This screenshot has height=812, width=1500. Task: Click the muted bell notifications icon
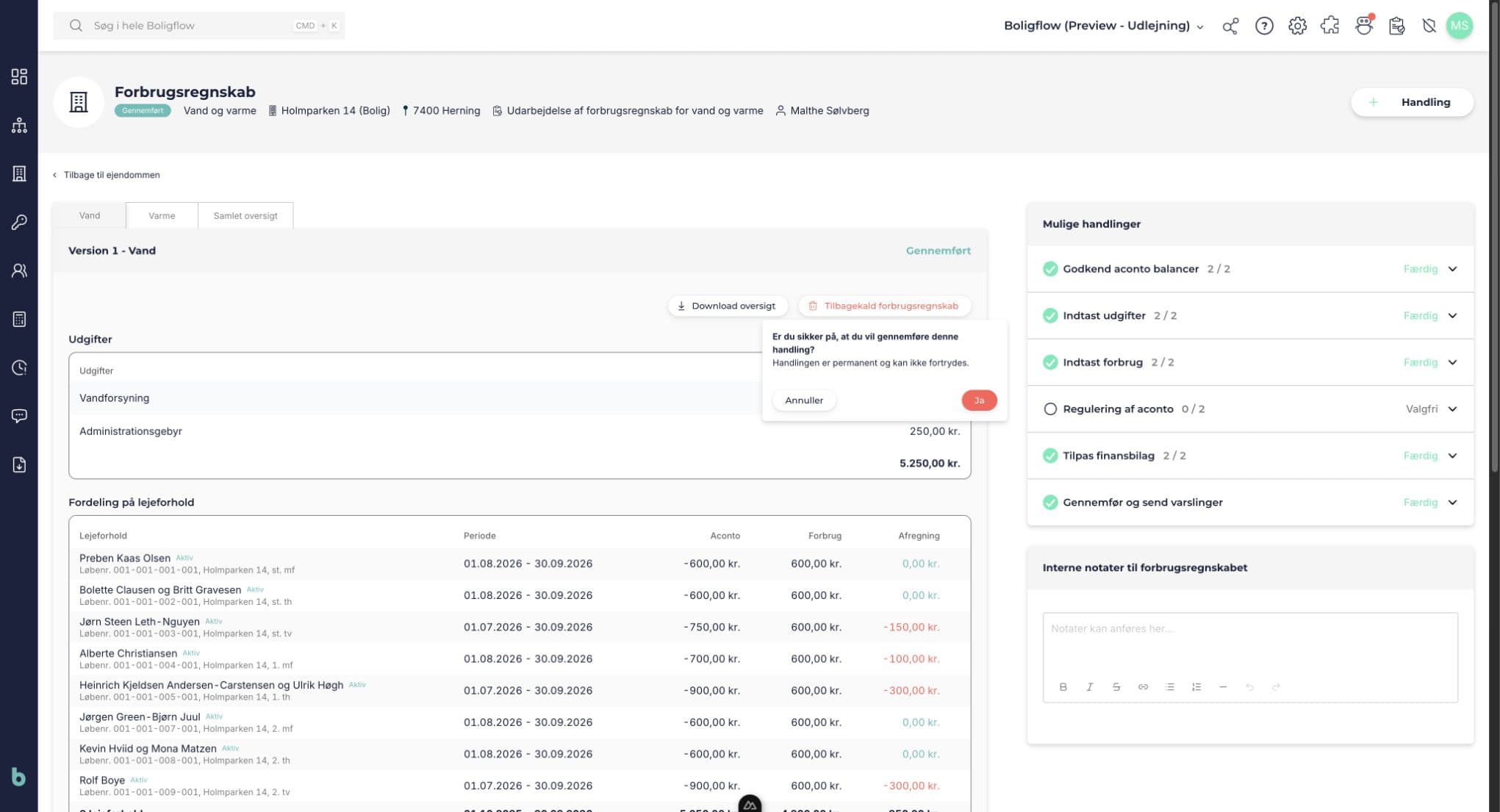1429,26
